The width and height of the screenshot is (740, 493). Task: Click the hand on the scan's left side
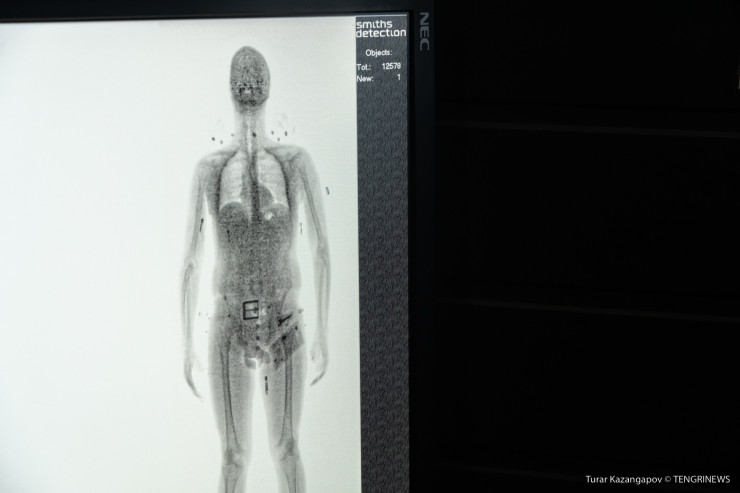click(x=191, y=375)
